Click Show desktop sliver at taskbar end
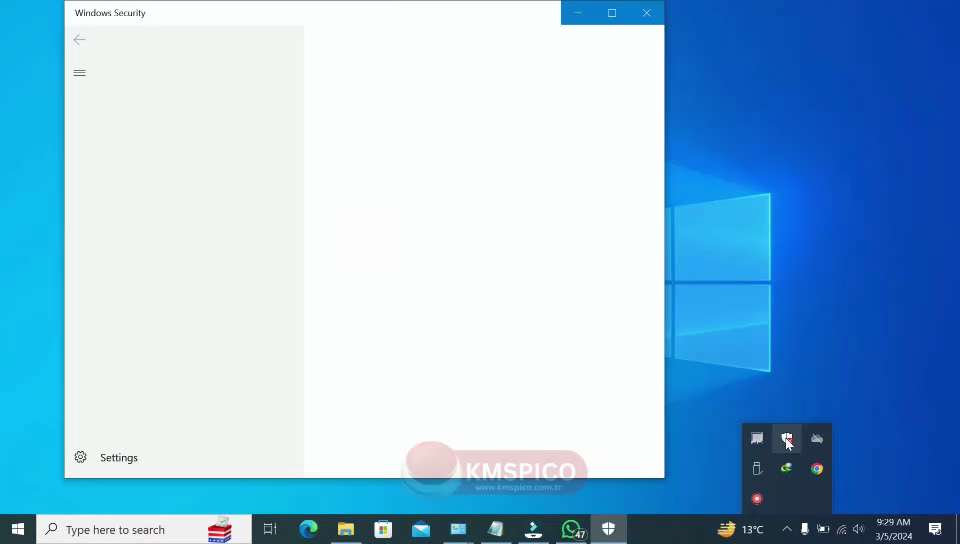 [x=957, y=529]
